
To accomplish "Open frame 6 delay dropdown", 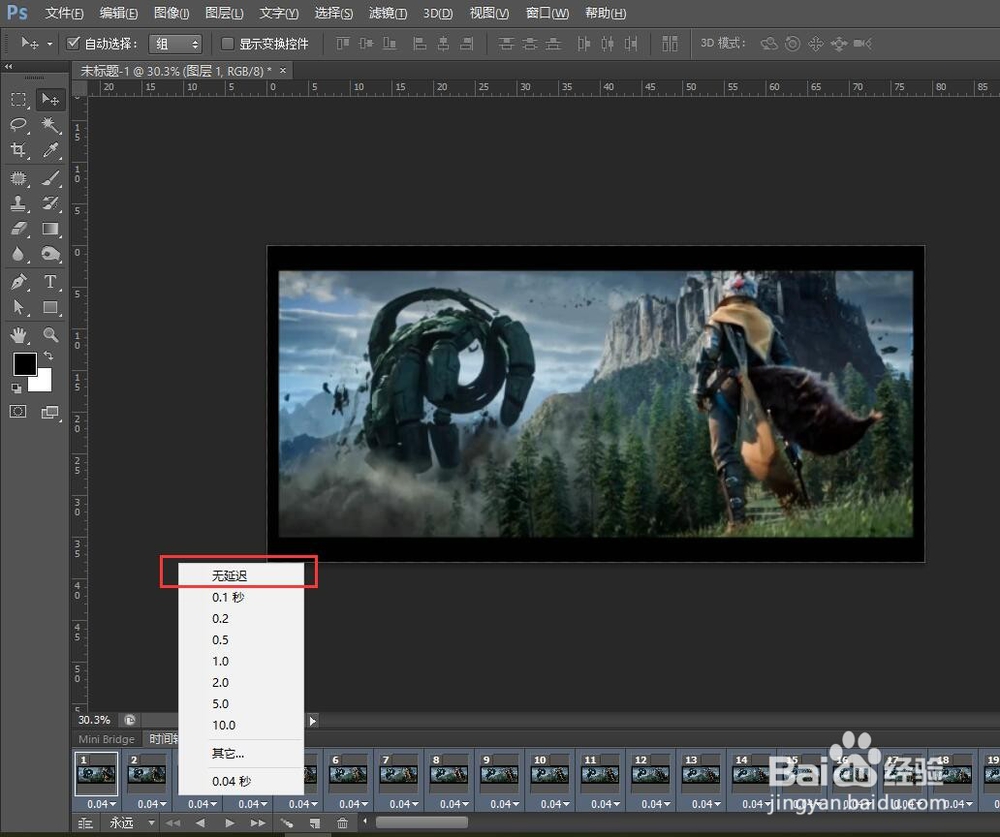I will point(353,804).
